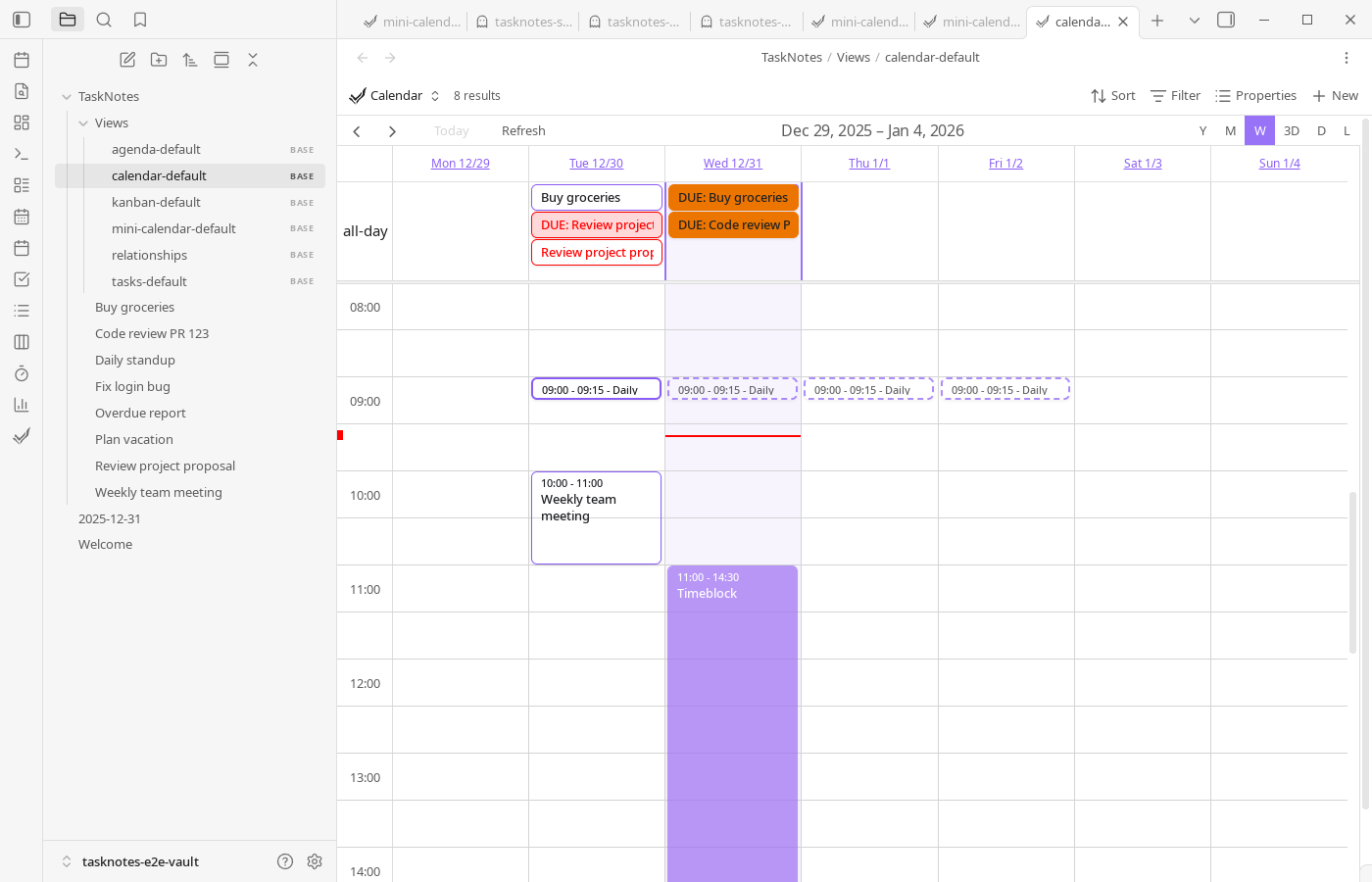Collapse the Views folder
The image size is (1372, 882).
(83, 123)
